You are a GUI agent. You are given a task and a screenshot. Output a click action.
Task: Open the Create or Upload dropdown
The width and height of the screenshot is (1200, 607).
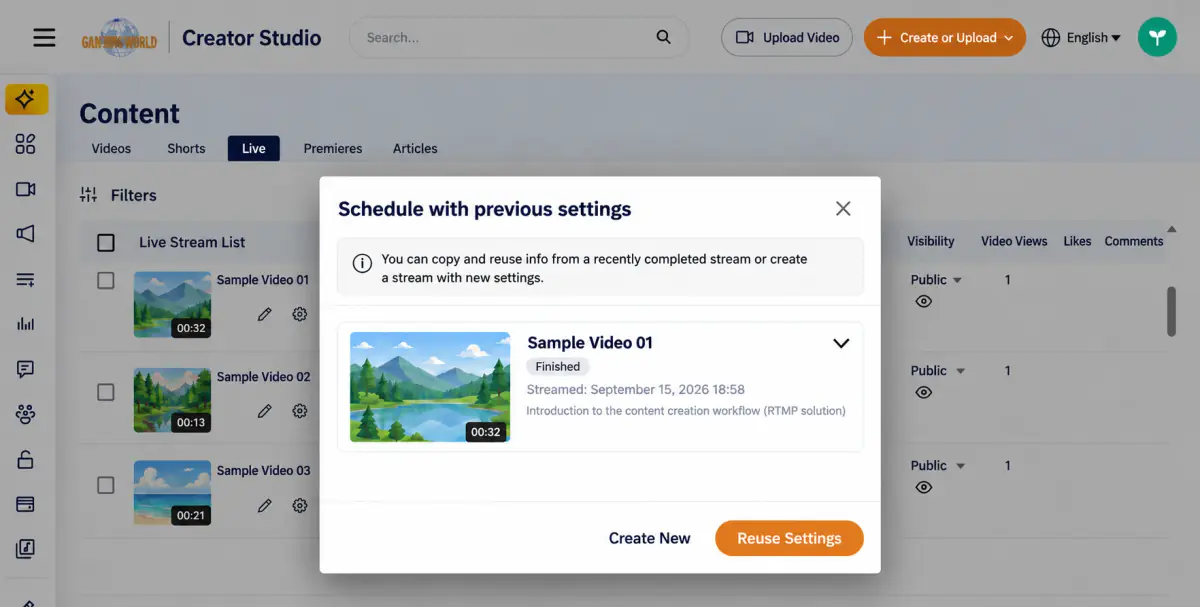[x=945, y=37]
